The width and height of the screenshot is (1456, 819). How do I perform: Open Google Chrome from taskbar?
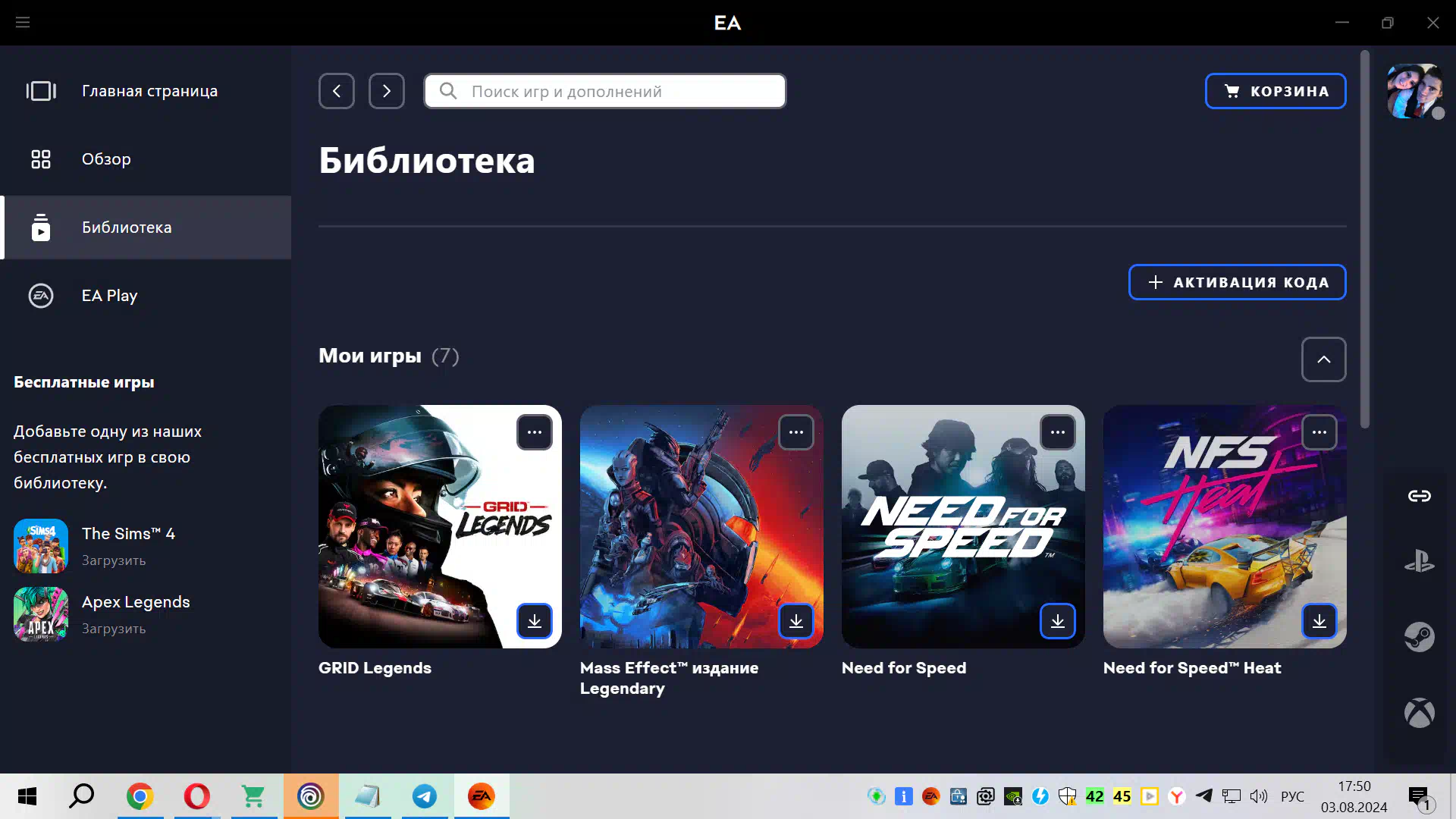(x=140, y=796)
